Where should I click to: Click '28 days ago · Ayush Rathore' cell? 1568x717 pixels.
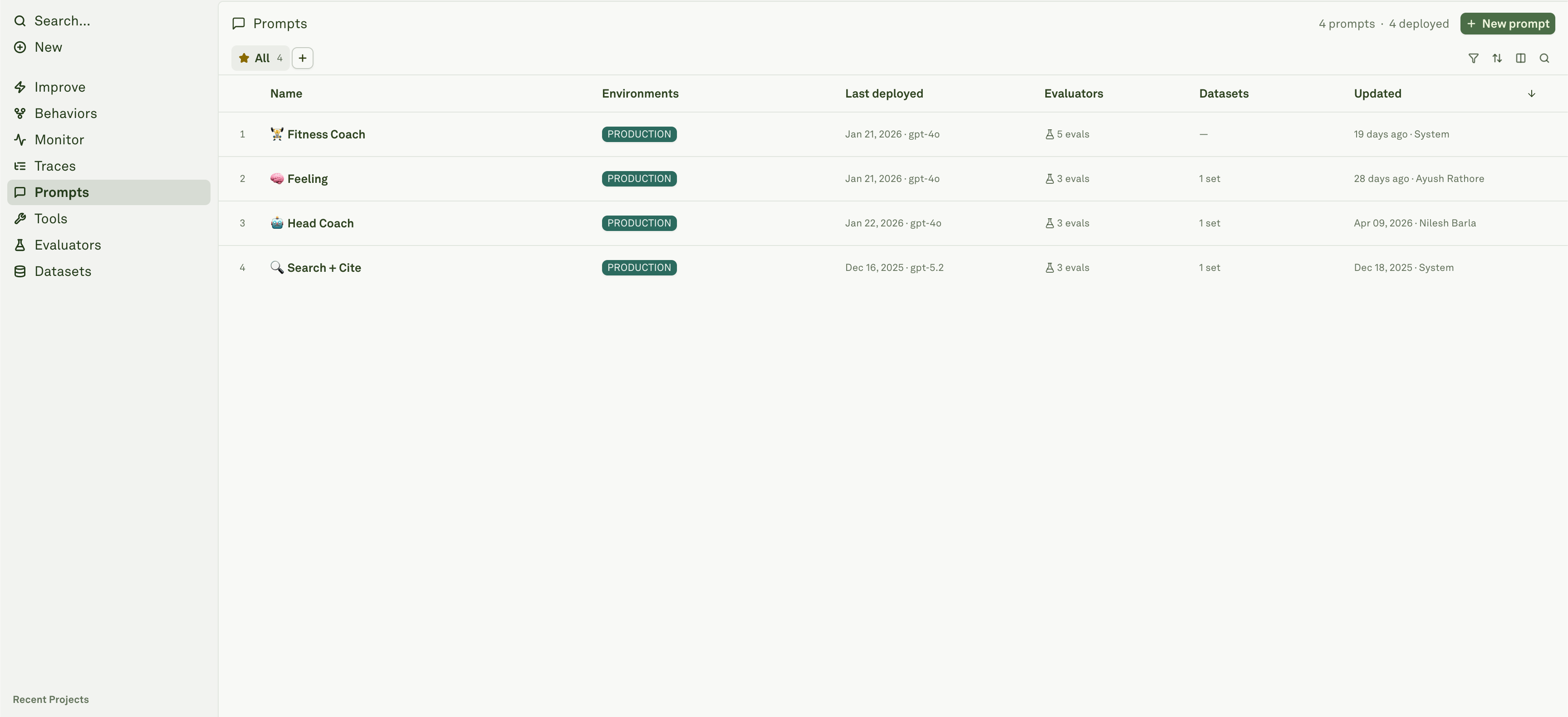[x=1419, y=179]
